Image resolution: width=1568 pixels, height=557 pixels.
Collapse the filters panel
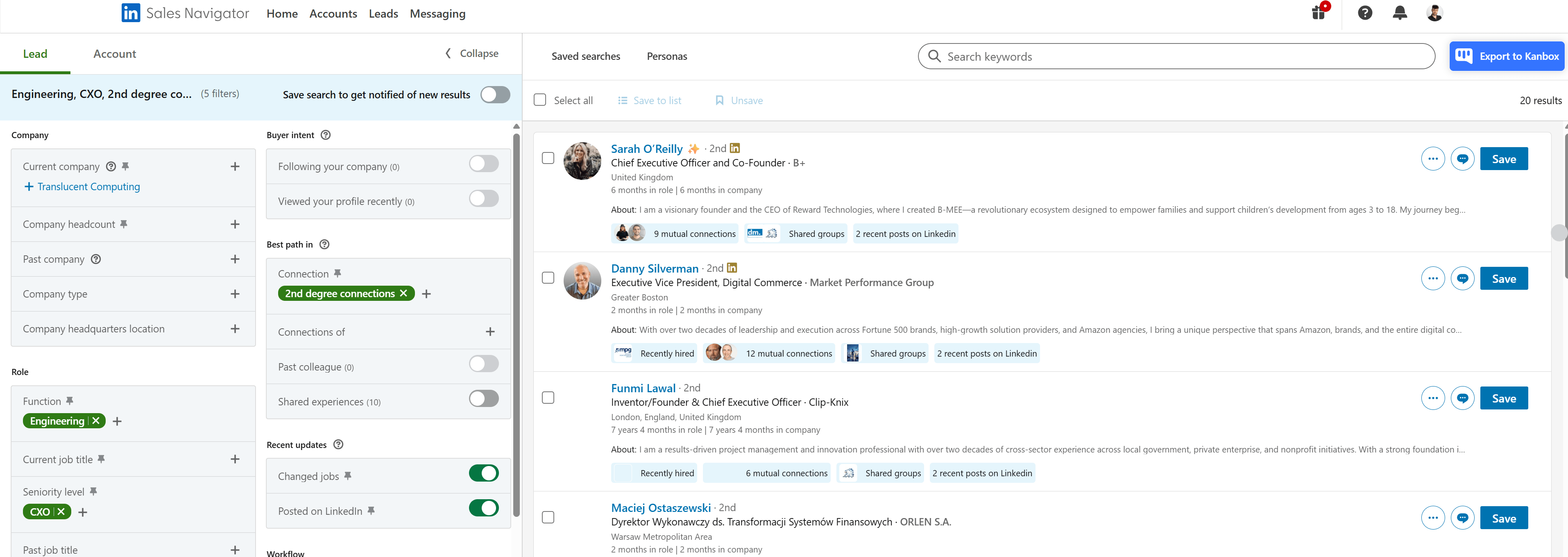click(472, 54)
